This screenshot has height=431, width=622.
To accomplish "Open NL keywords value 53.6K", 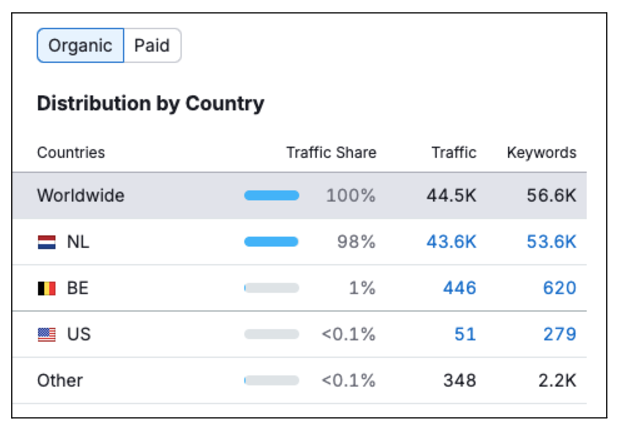I will point(551,242).
